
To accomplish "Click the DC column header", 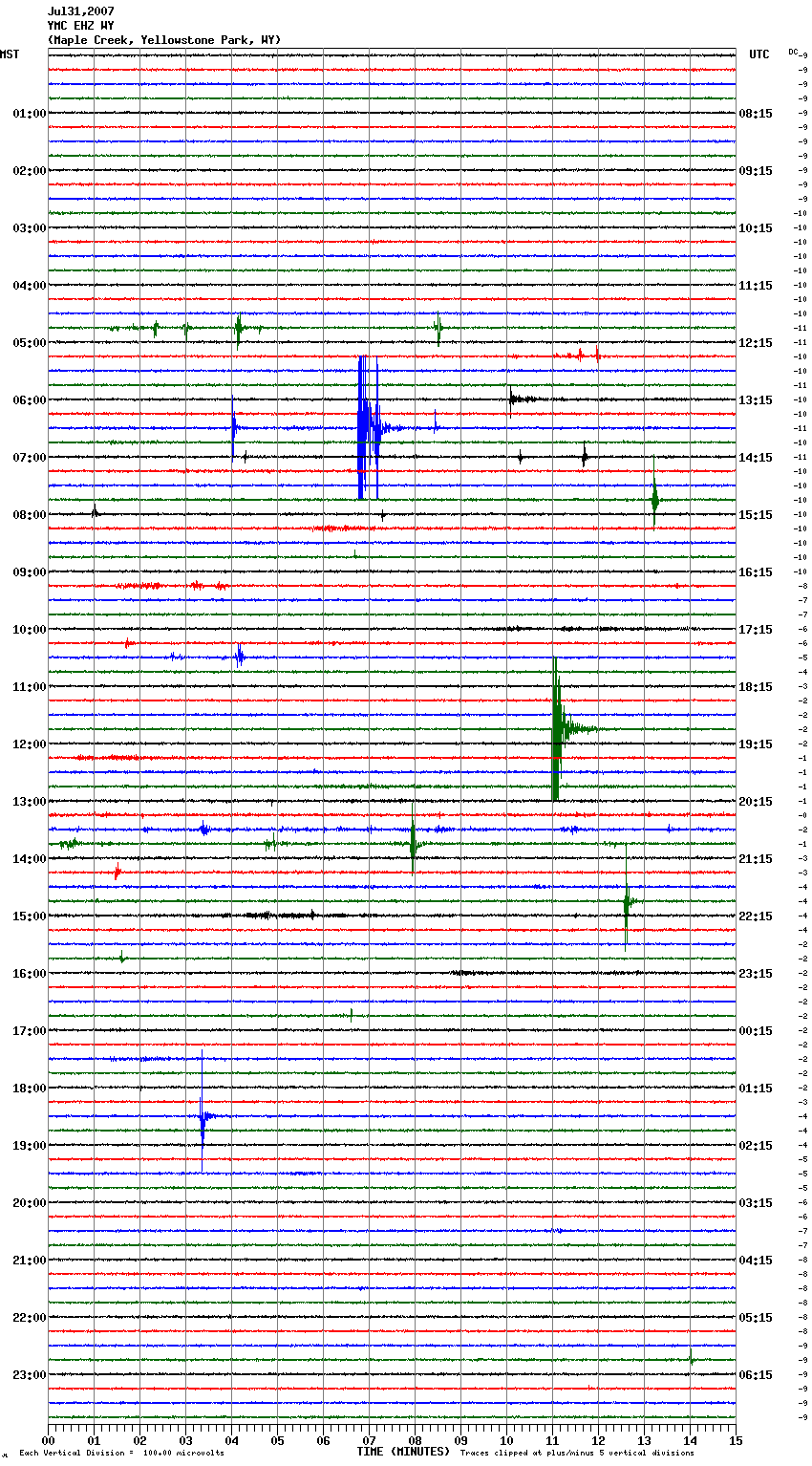I will click(793, 52).
